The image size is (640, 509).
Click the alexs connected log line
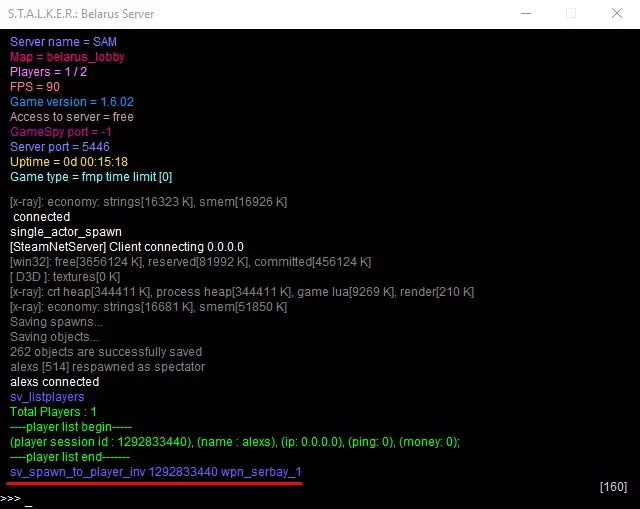coord(55,382)
